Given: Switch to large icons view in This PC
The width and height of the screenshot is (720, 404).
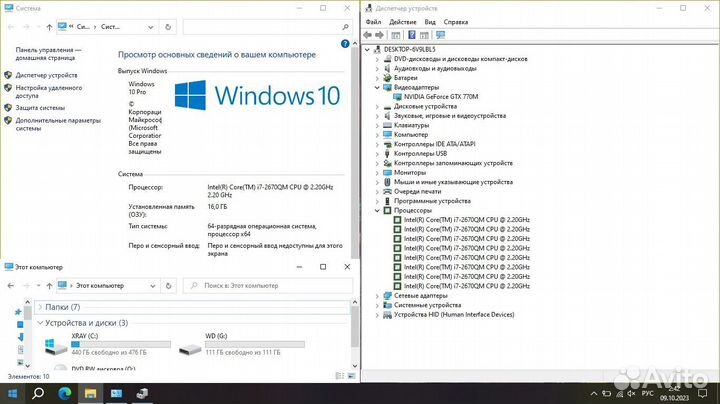Looking at the screenshot, I should tap(351, 376).
